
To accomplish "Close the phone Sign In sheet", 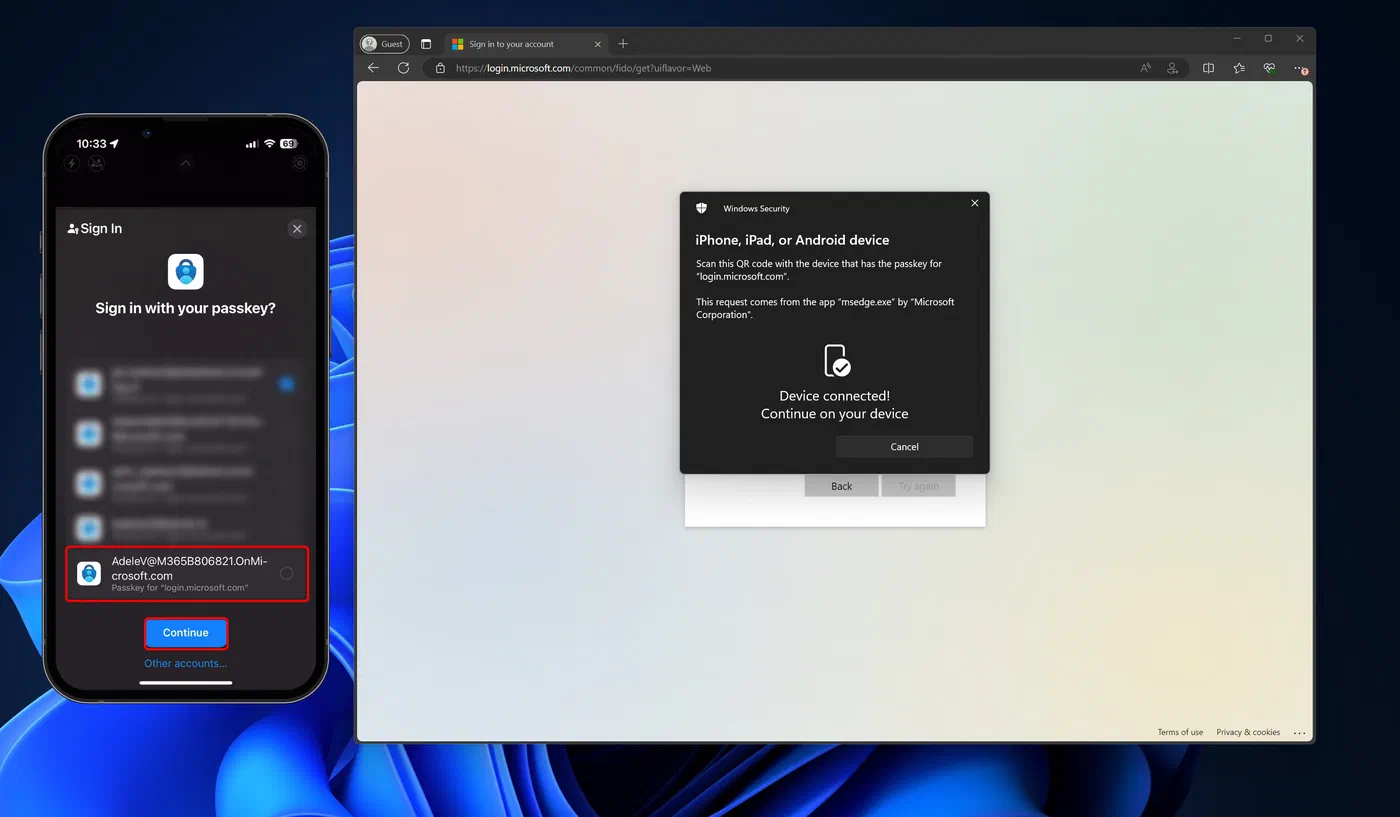I will point(297,229).
